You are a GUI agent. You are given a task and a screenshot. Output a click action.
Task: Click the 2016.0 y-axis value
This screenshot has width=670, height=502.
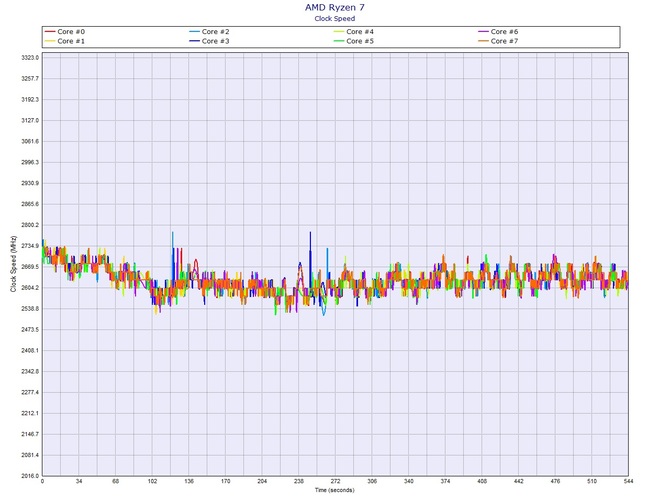(30, 476)
